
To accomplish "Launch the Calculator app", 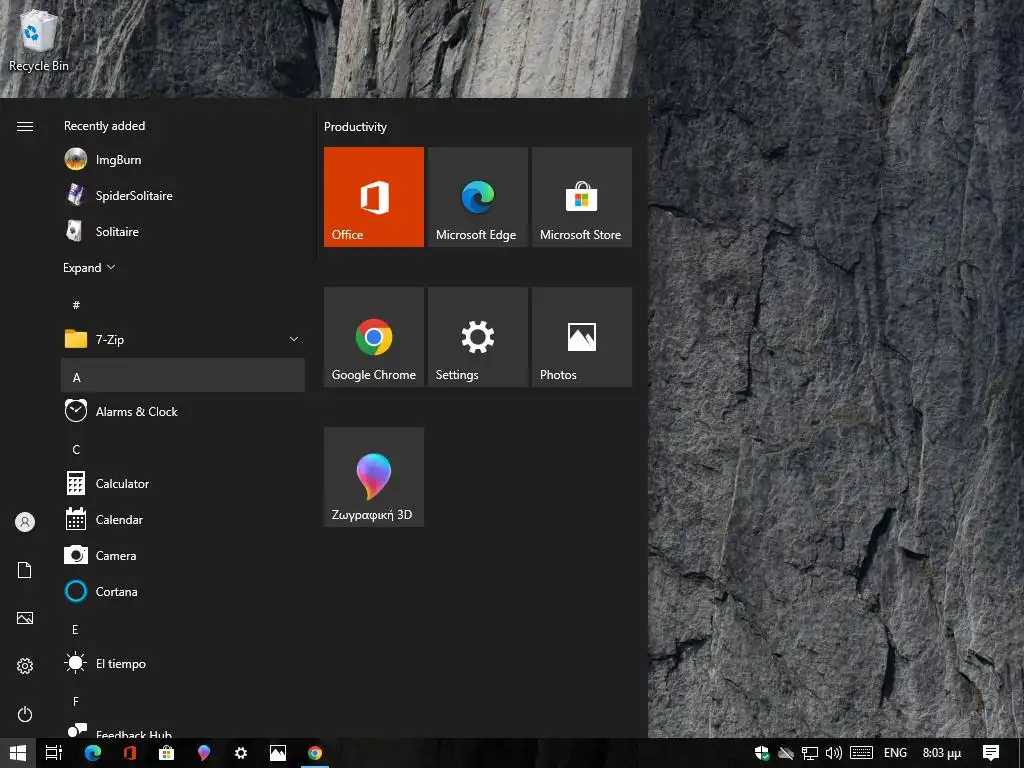I will (183, 483).
